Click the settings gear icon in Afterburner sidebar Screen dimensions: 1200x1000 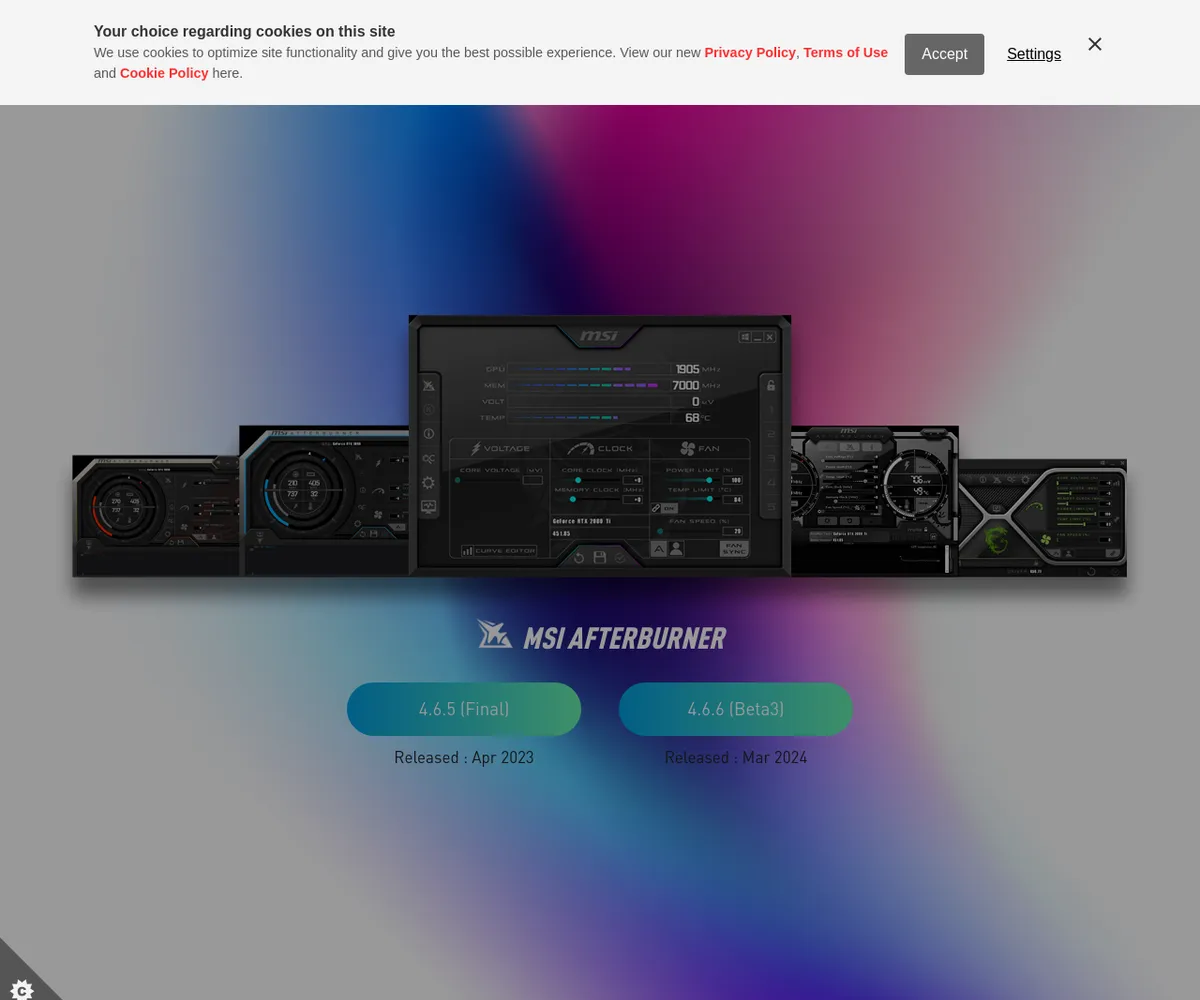tap(429, 483)
